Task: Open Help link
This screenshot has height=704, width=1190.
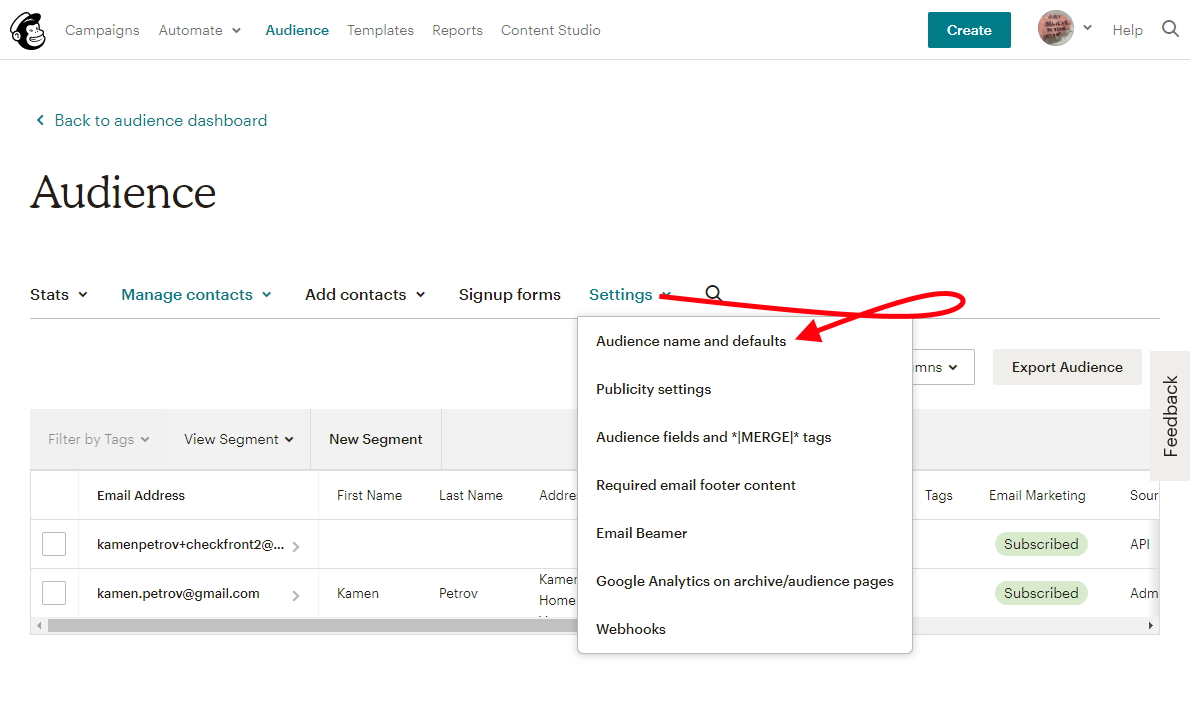Action: [x=1127, y=30]
